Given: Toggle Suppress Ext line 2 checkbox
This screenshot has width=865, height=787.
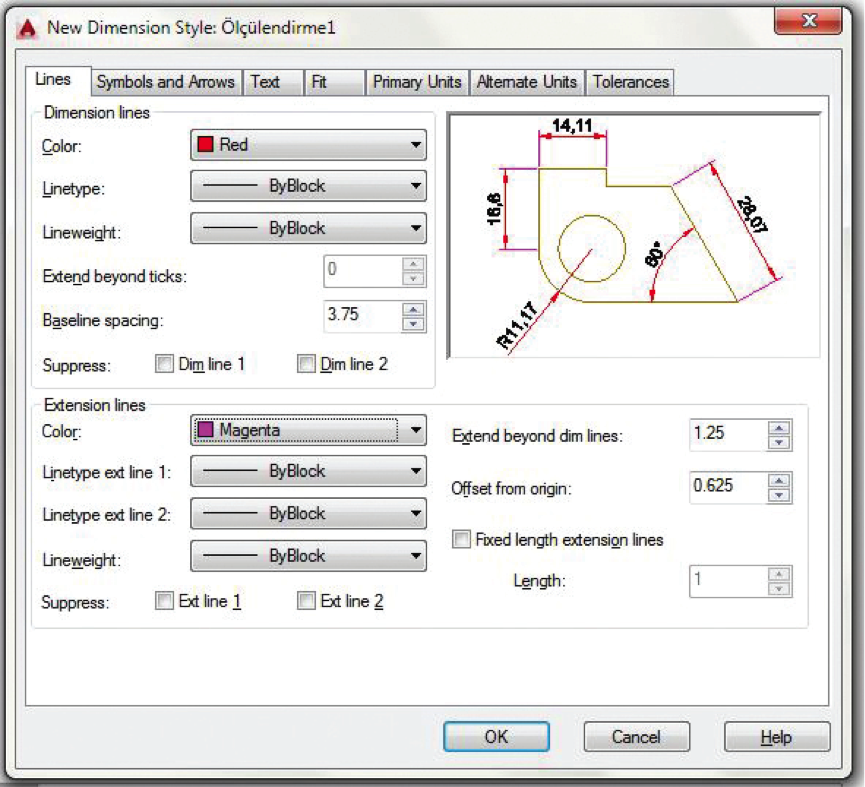Looking at the screenshot, I should coord(307,601).
